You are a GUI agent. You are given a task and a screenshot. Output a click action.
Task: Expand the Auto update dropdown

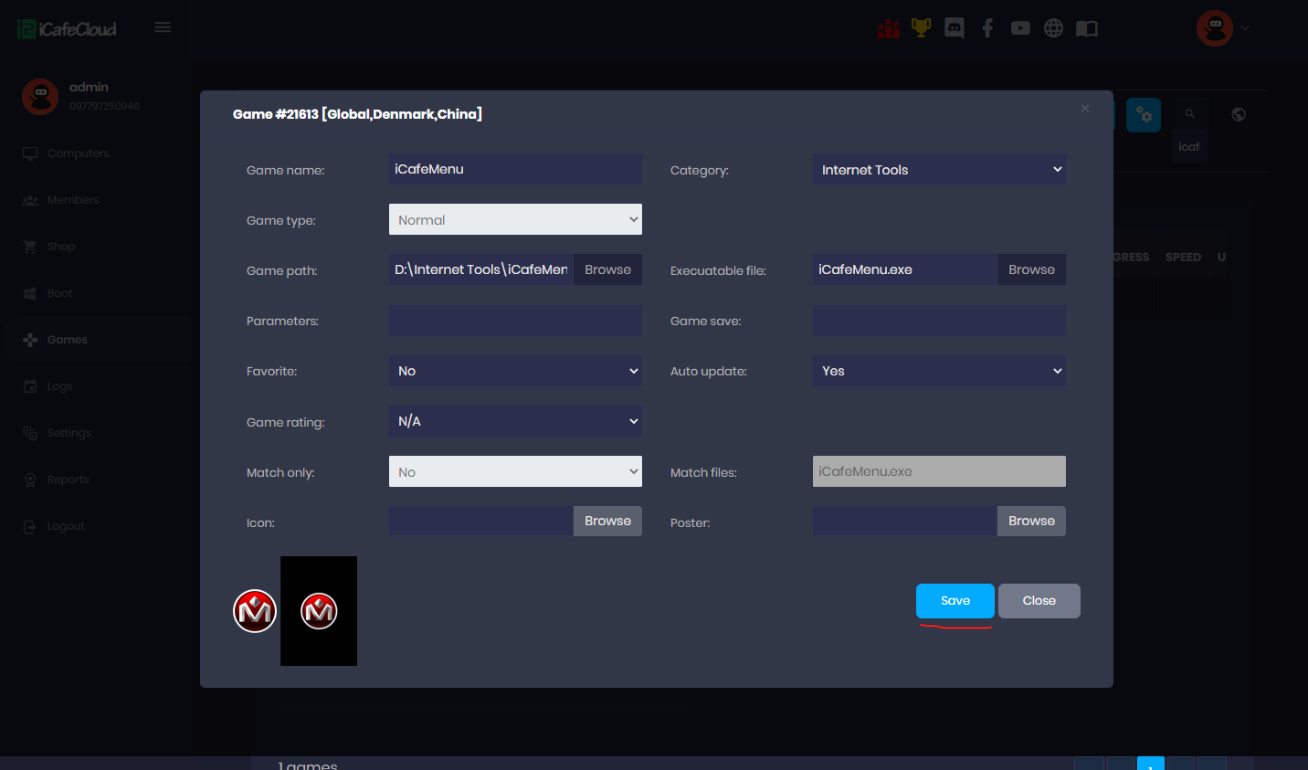click(x=939, y=371)
